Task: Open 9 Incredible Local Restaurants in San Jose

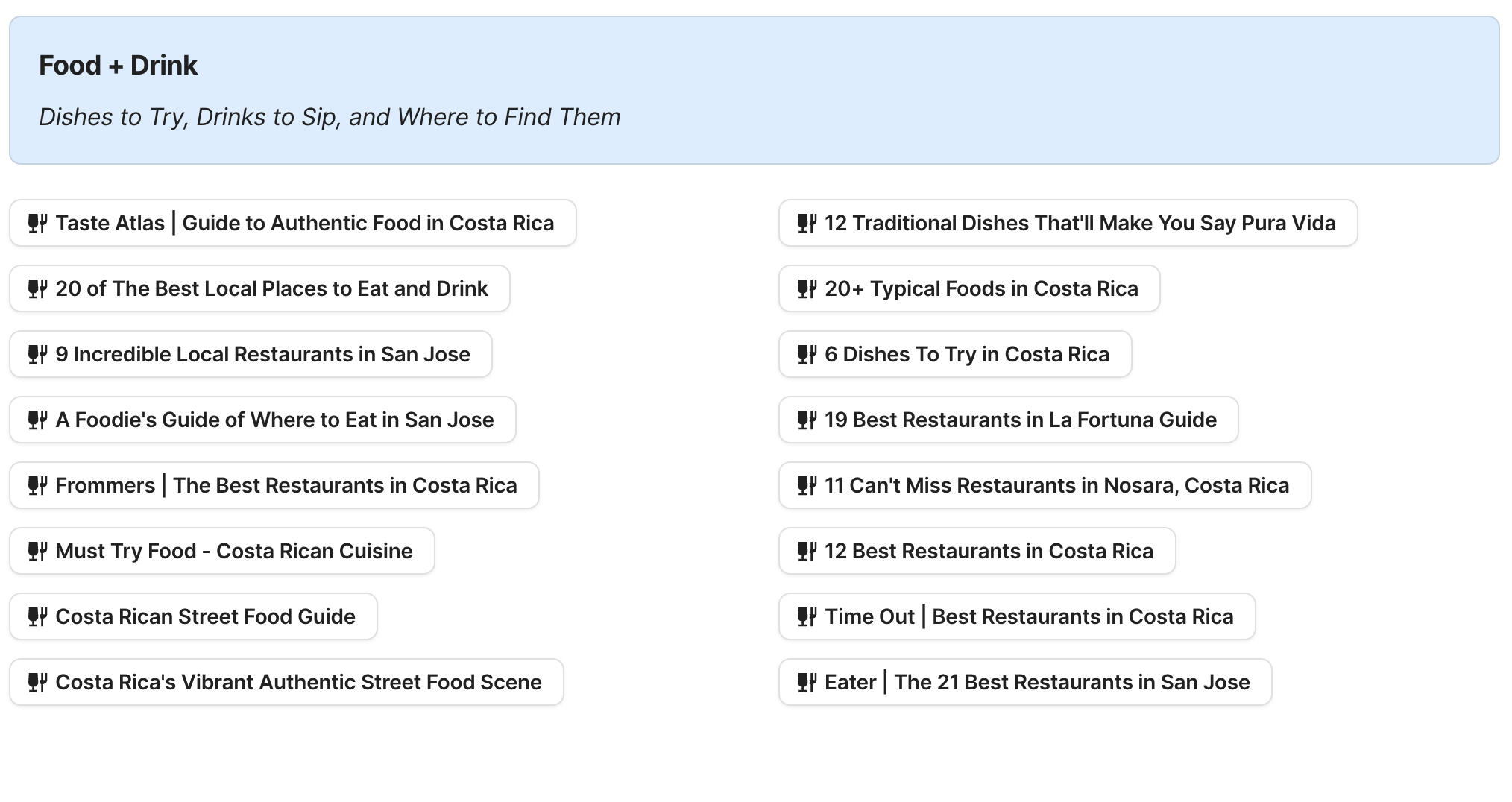Action: (x=262, y=354)
